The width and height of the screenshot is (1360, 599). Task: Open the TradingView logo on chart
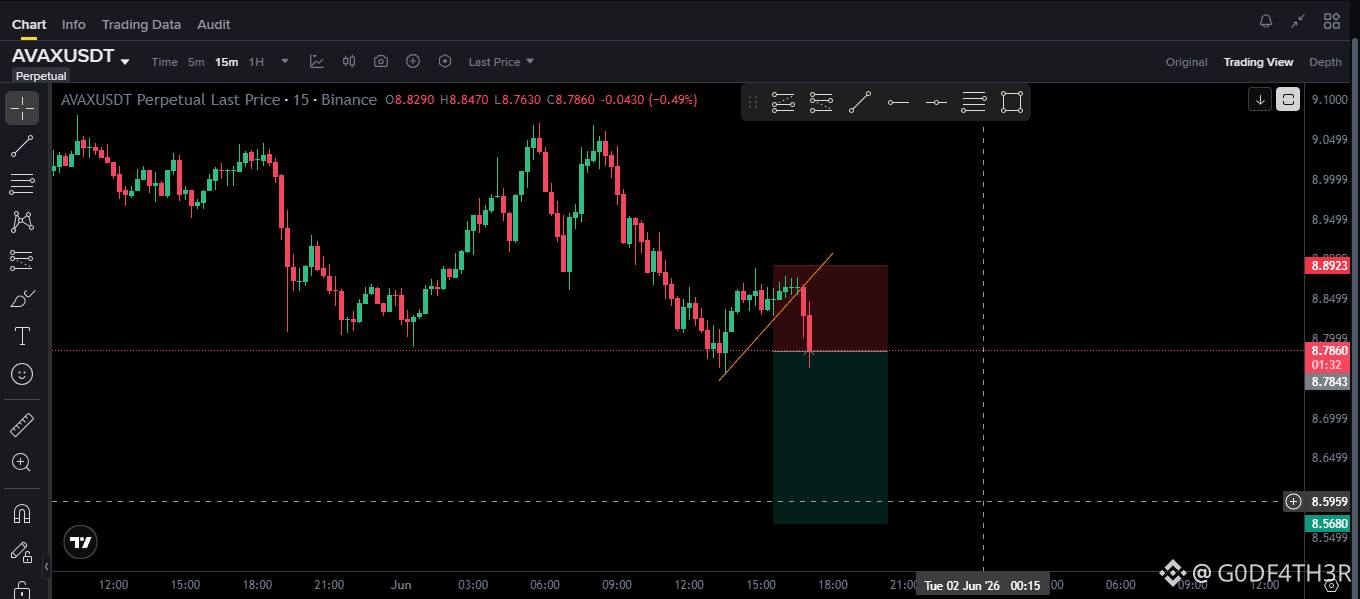point(81,543)
